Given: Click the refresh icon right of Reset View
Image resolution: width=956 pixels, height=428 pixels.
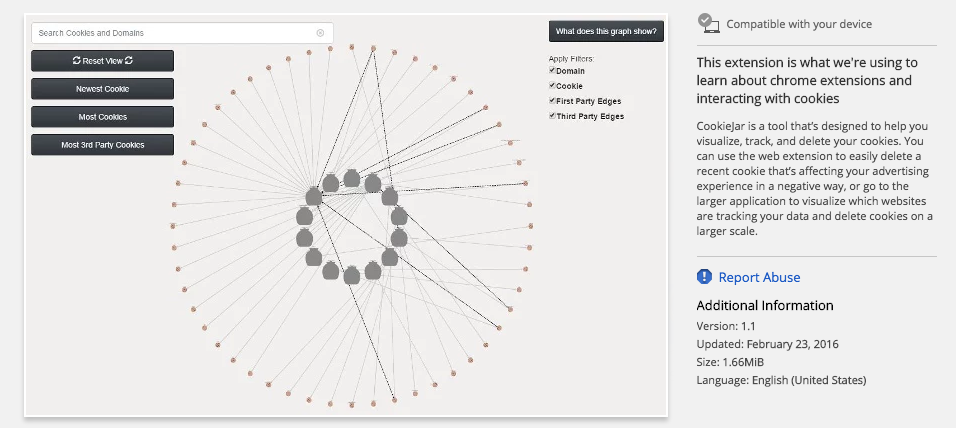Looking at the screenshot, I should (129, 61).
